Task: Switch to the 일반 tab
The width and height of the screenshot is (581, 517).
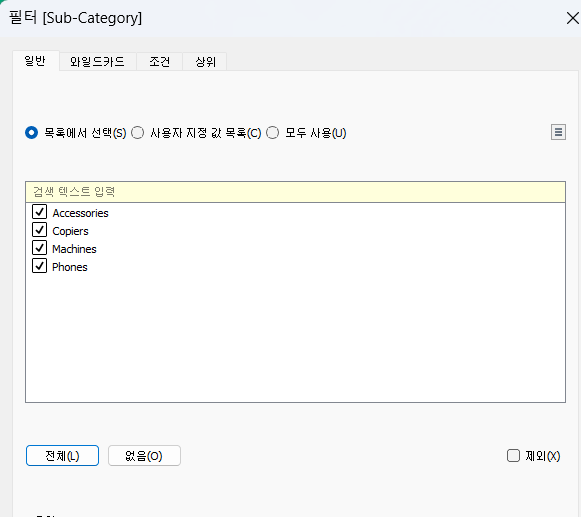Action: click(36, 61)
